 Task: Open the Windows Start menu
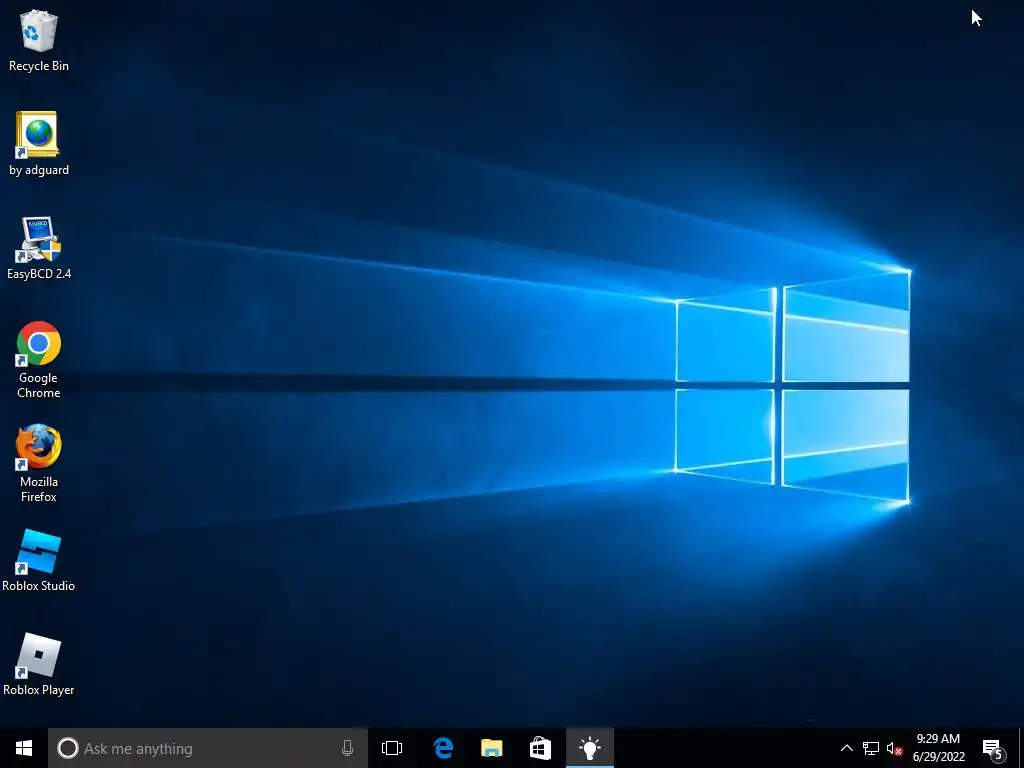24,748
